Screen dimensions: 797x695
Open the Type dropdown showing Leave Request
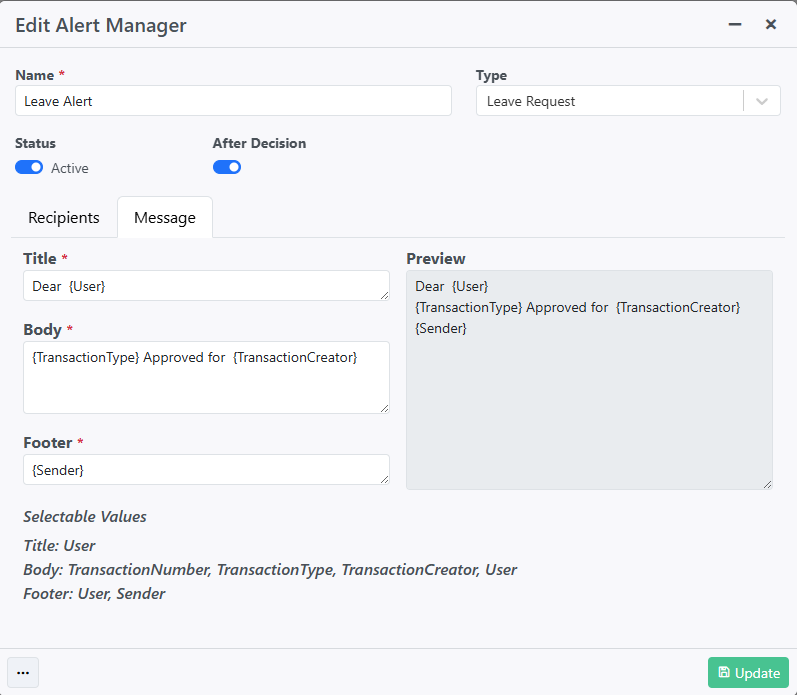(628, 101)
